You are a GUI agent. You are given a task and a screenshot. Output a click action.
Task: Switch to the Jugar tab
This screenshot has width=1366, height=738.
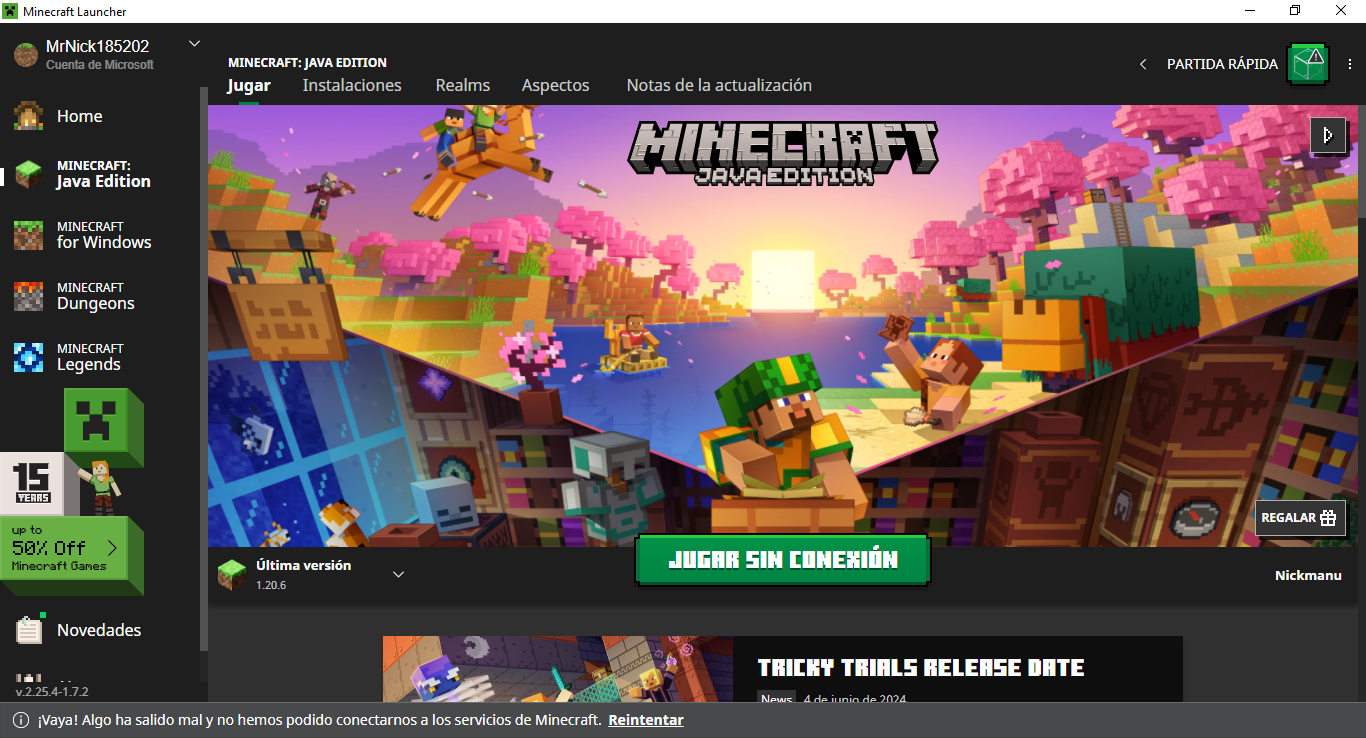[x=249, y=85]
